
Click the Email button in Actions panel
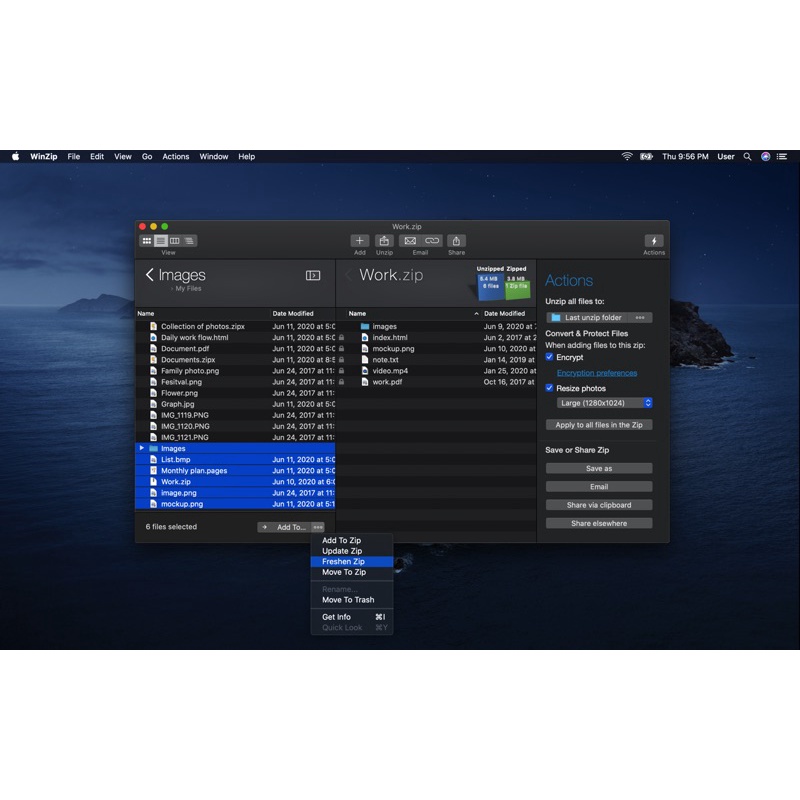pos(598,487)
